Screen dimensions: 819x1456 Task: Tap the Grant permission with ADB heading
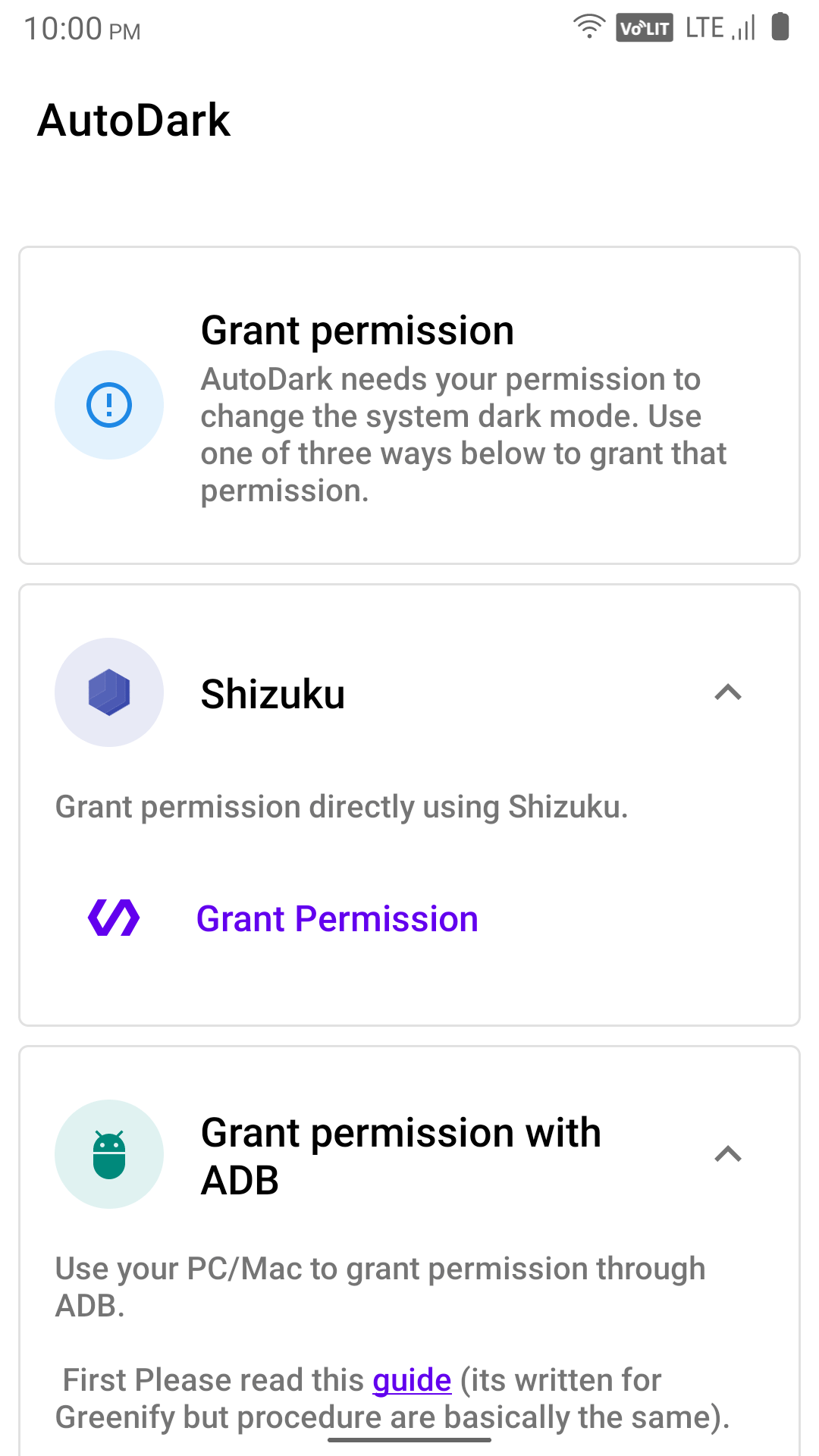click(x=400, y=1156)
